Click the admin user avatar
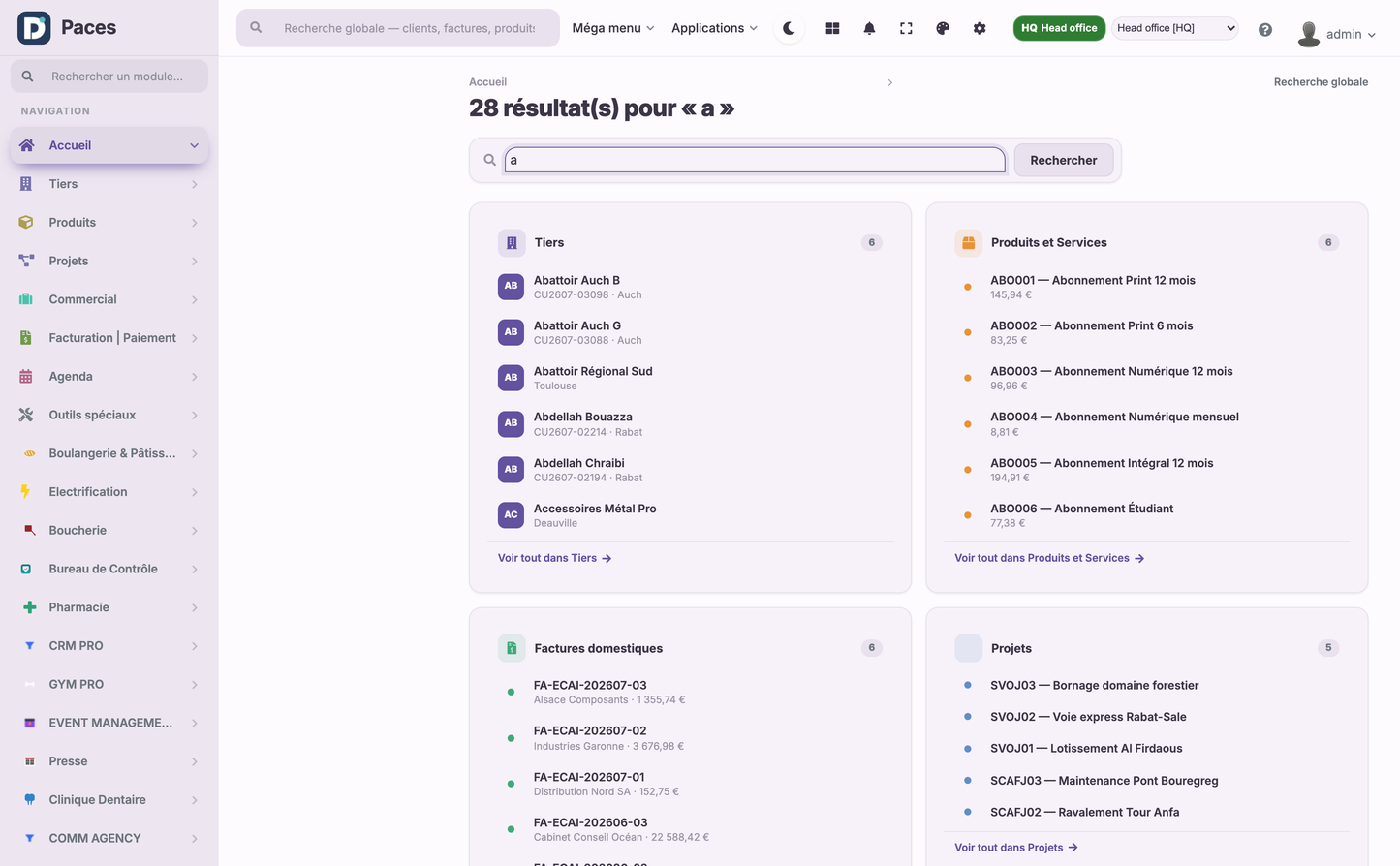Viewport: 1400px width, 866px height. click(x=1309, y=34)
